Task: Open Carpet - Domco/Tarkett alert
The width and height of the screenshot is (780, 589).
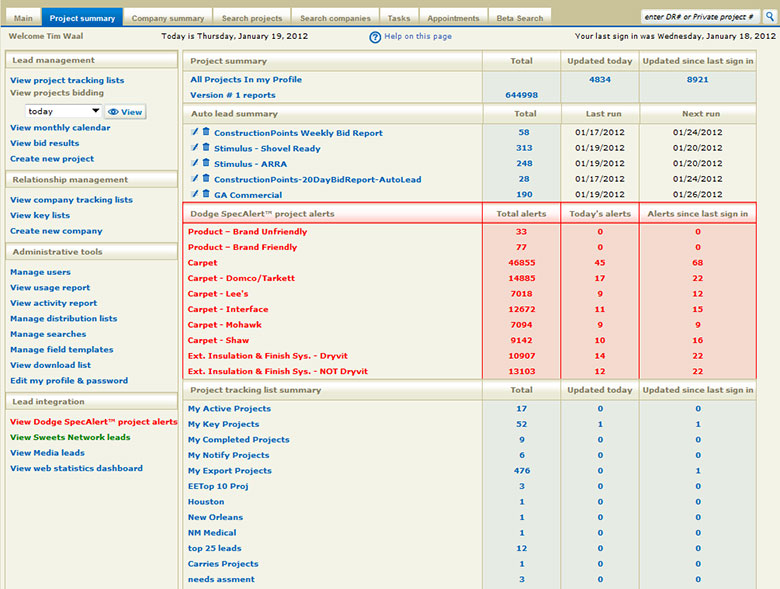Action: coord(241,278)
